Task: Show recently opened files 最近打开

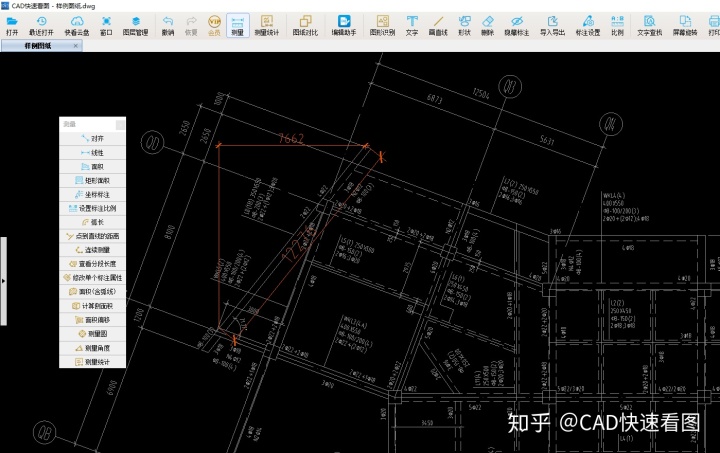Action: tap(41, 26)
